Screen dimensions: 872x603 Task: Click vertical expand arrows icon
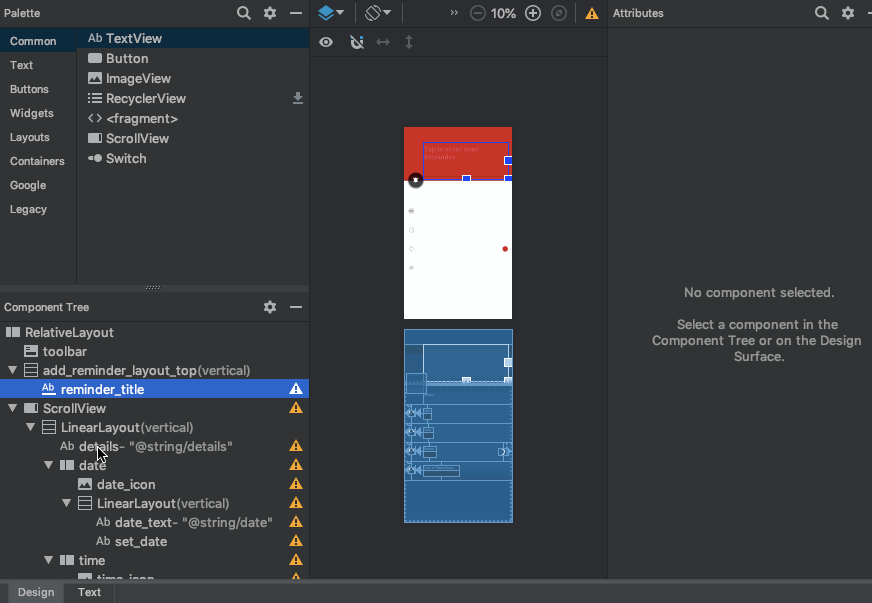[x=409, y=42]
